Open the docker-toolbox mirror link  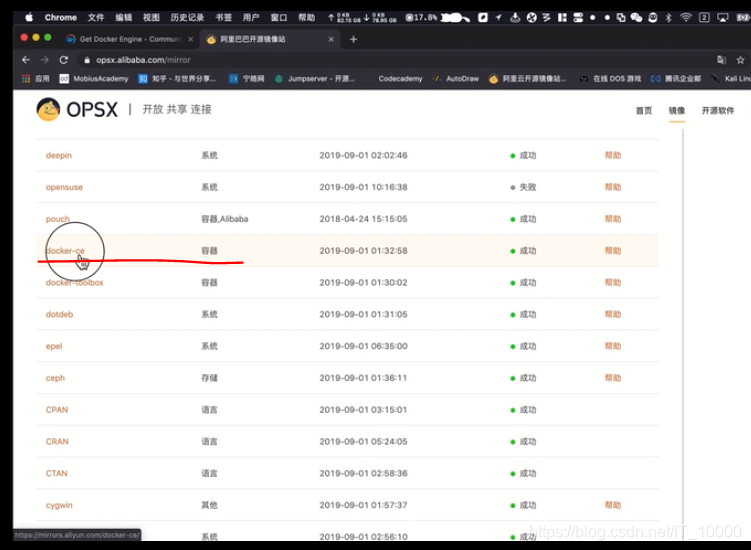coord(75,283)
